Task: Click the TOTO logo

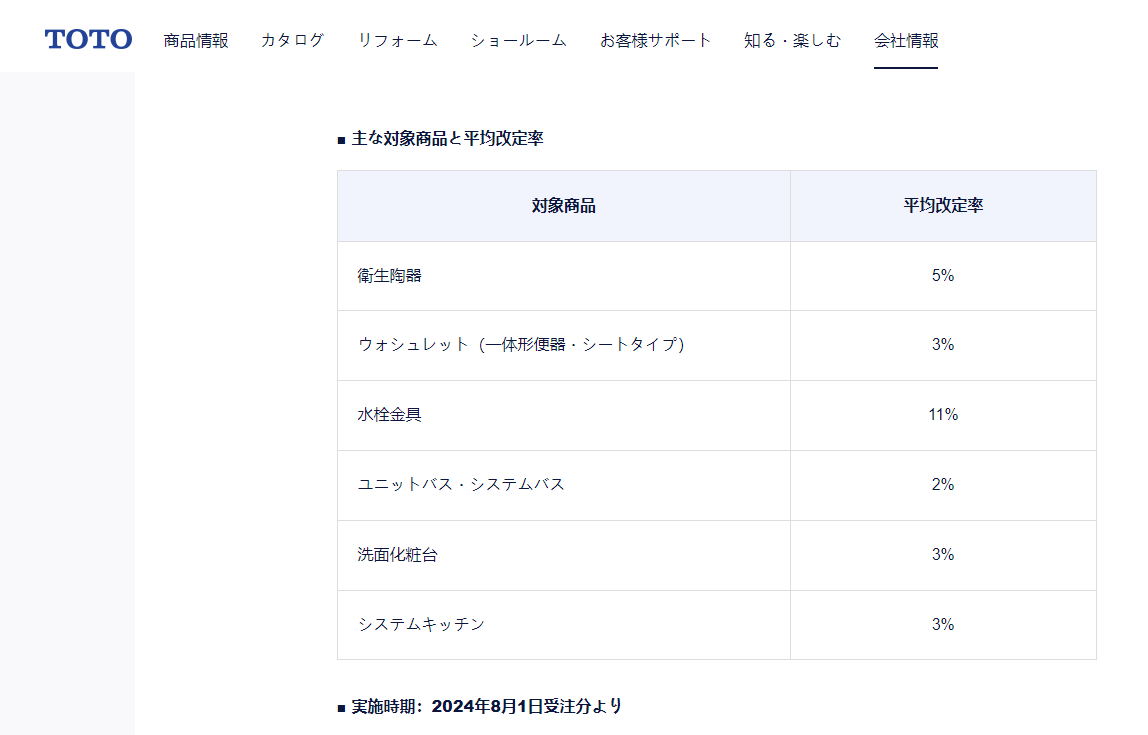Action: click(88, 40)
